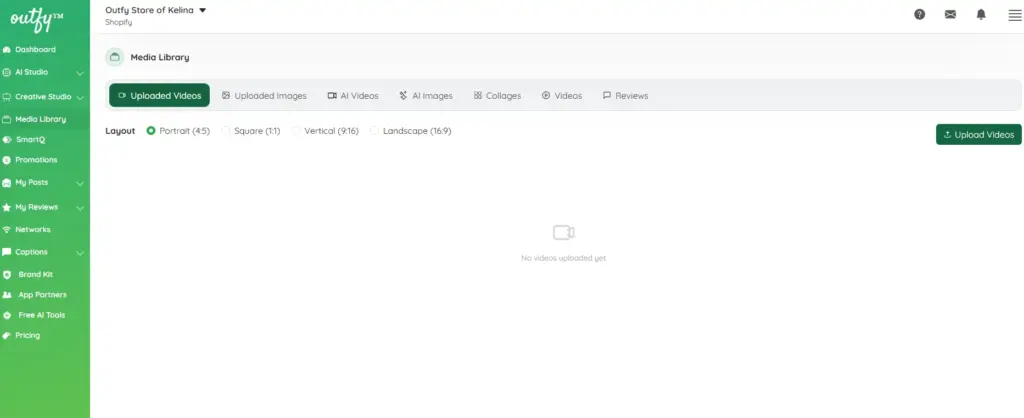Click the Media Library header circle icon

coord(114,57)
